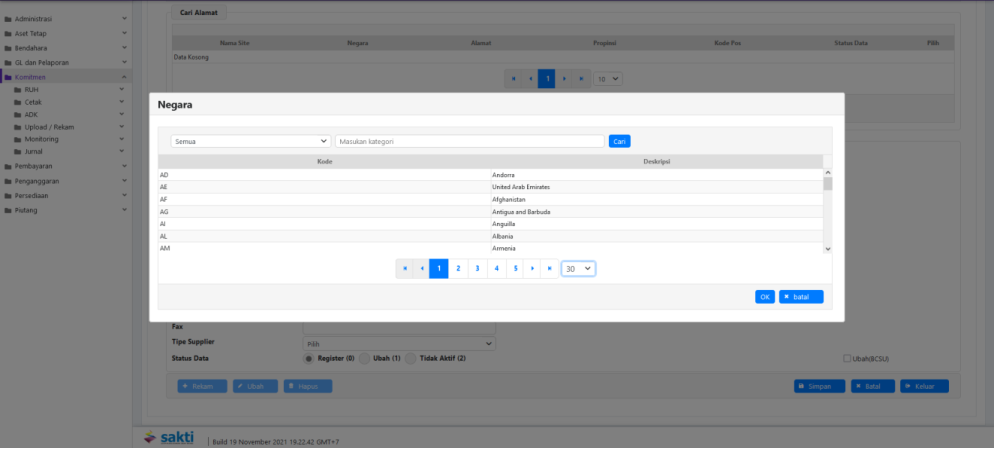Go to first page in Negara pagination
Viewport: 994px width, 449px height.
tap(405, 269)
